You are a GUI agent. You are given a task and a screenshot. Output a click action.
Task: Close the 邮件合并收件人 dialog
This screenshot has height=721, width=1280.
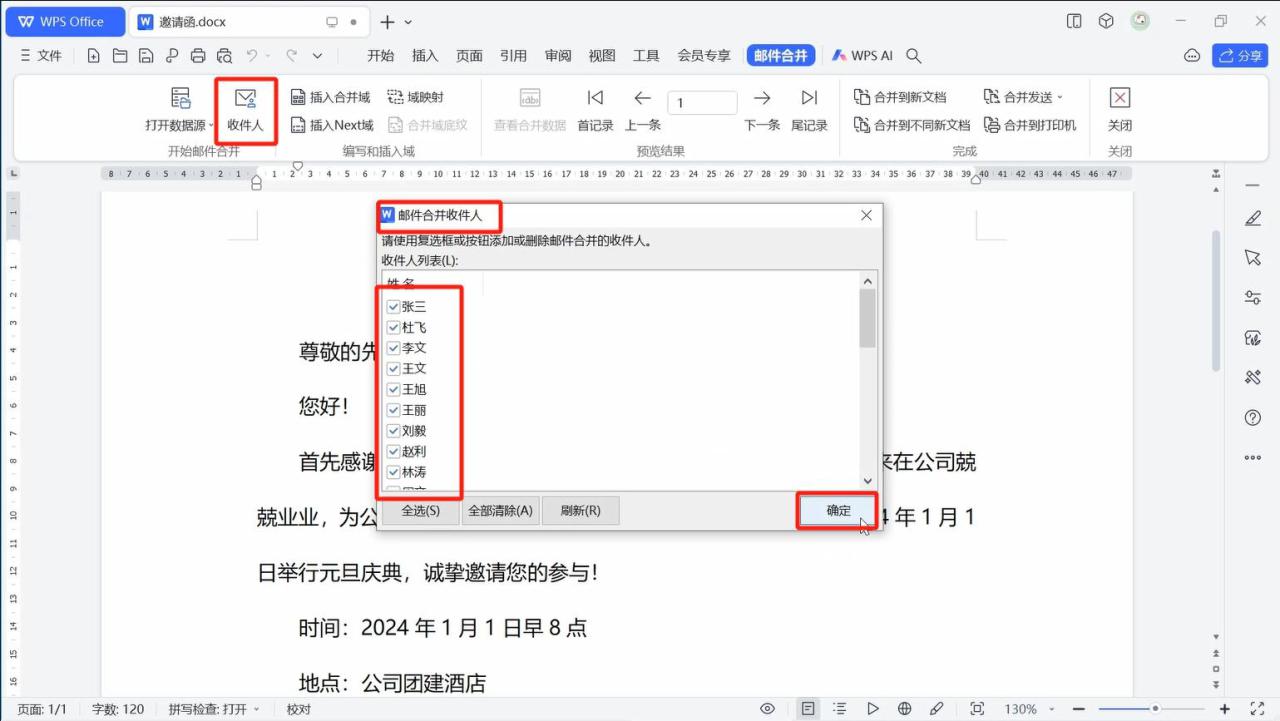[866, 215]
